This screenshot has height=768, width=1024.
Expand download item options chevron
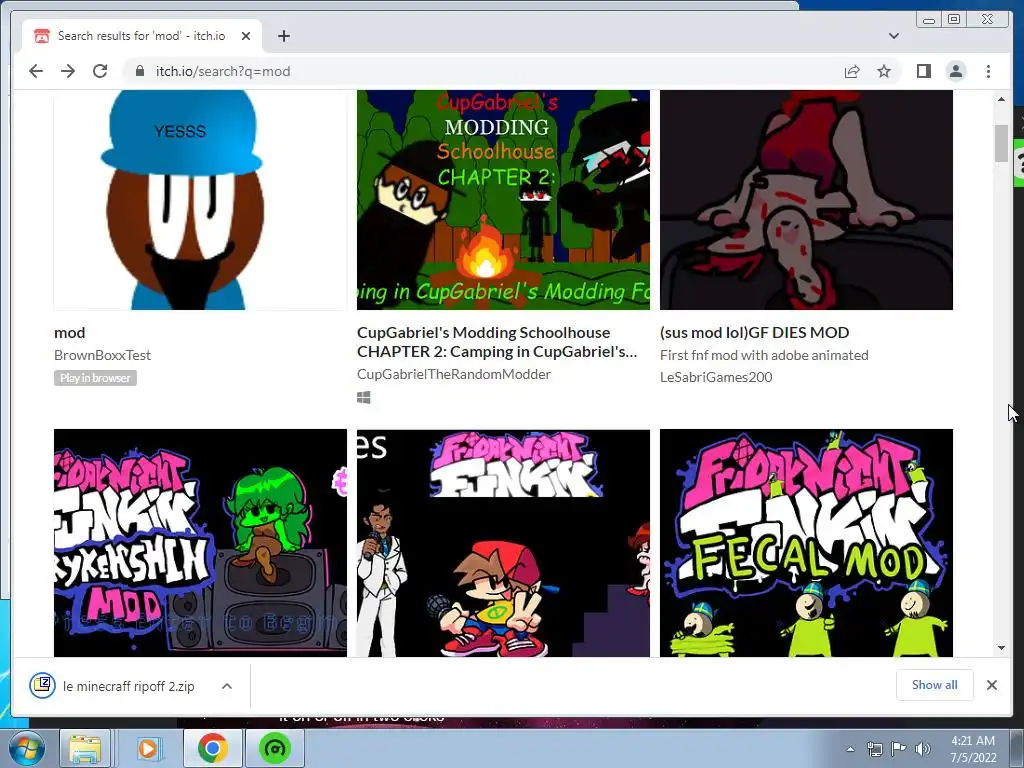click(x=227, y=686)
